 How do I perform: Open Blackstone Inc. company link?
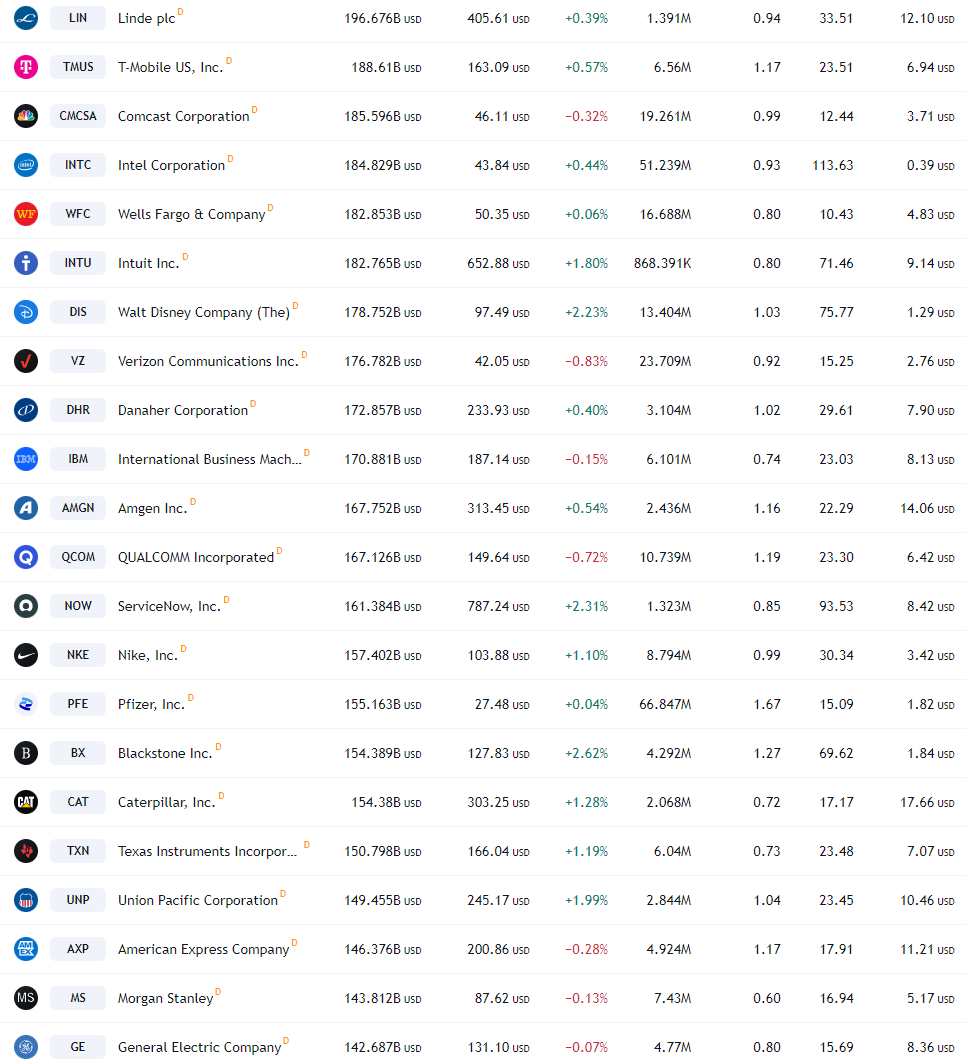165,753
